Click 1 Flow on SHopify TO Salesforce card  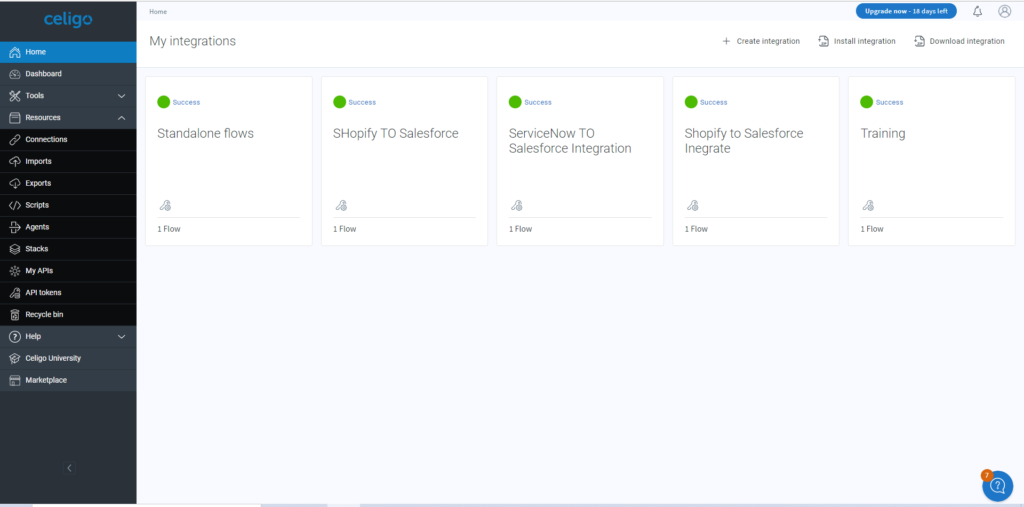[x=345, y=229]
